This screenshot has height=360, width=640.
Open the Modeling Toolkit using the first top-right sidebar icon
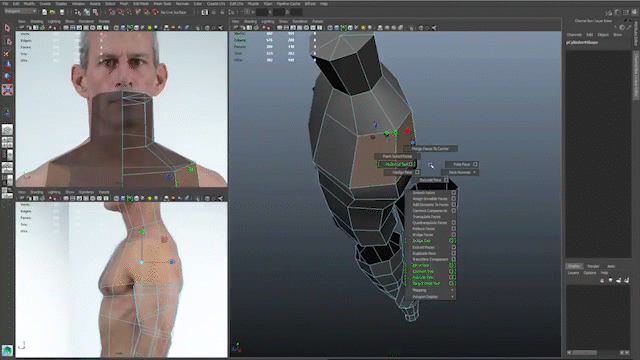609,13
